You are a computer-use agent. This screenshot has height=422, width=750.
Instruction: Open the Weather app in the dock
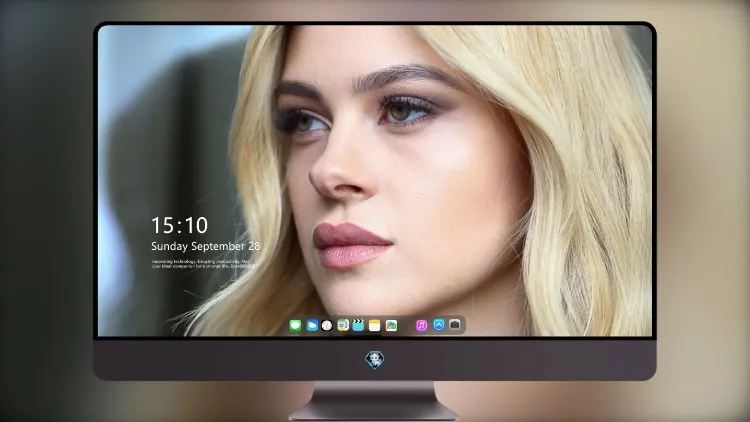[312, 325]
